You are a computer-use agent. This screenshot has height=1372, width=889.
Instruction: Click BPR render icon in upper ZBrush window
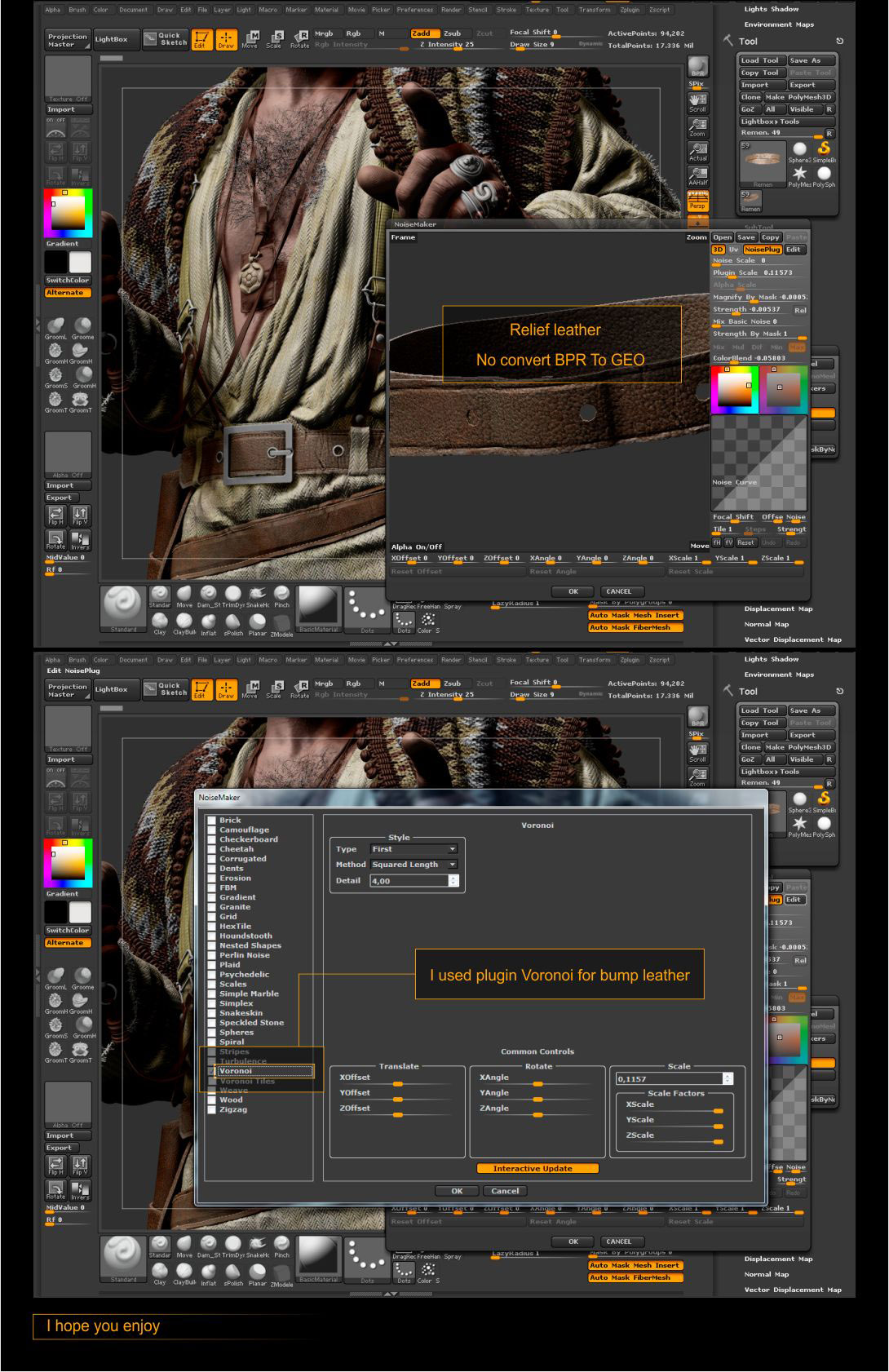[x=697, y=68]
